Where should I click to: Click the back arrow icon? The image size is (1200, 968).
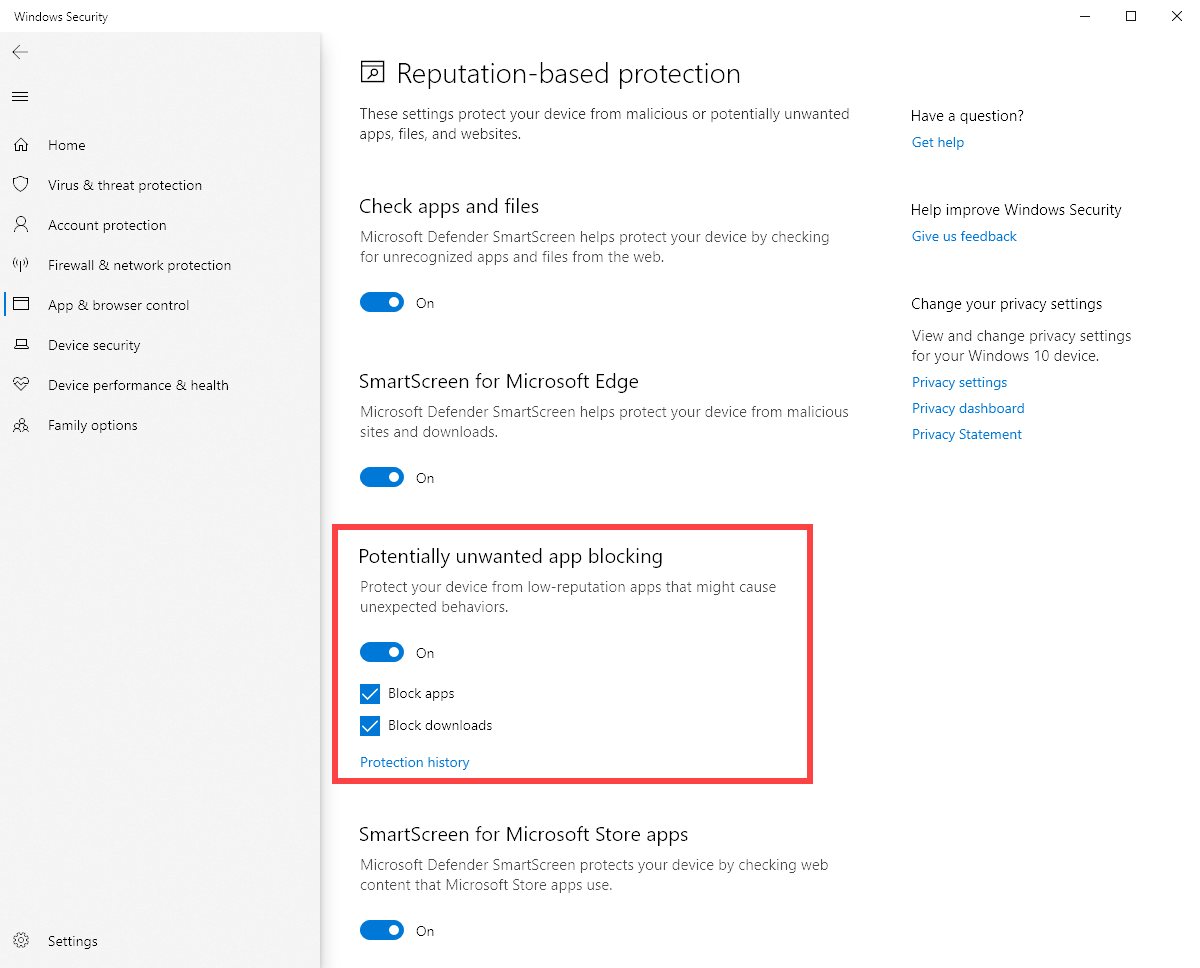(20, 52)
